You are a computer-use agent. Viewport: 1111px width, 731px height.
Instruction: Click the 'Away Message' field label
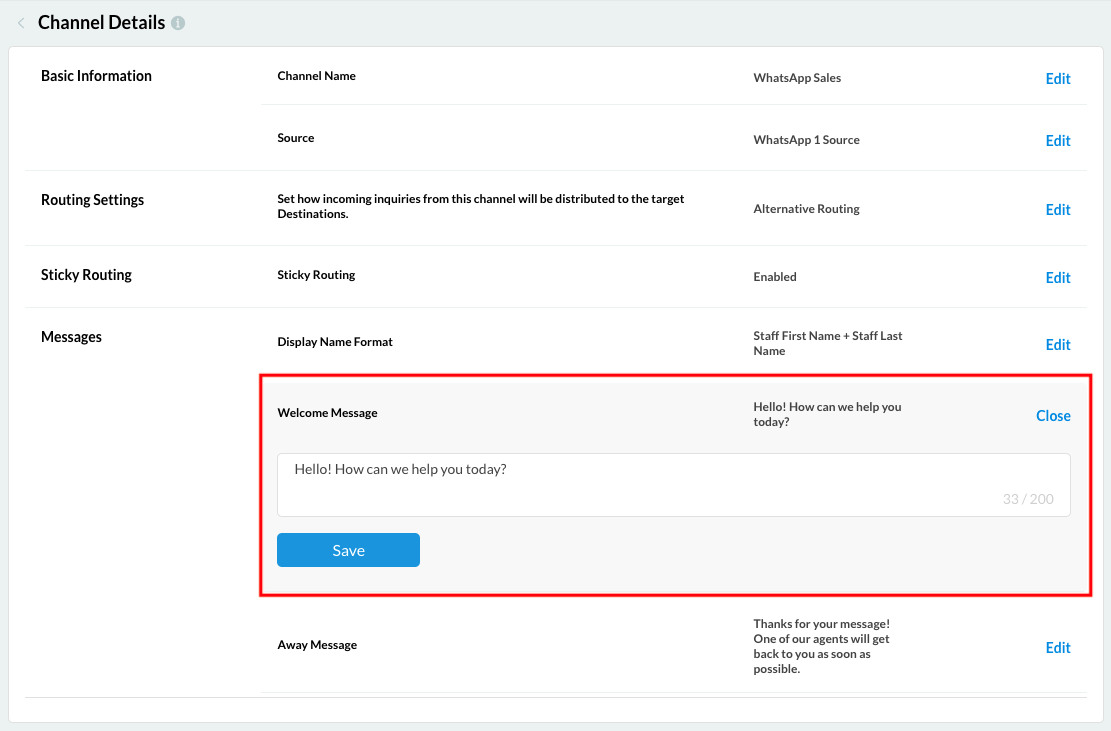tap(317, 645)
